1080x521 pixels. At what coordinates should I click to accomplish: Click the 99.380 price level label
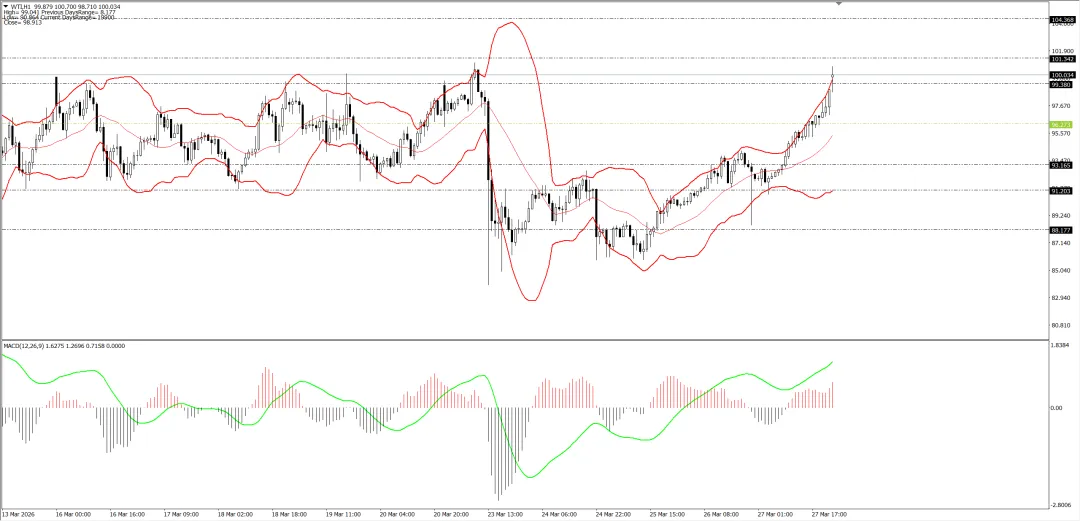tap(1063, 84)
